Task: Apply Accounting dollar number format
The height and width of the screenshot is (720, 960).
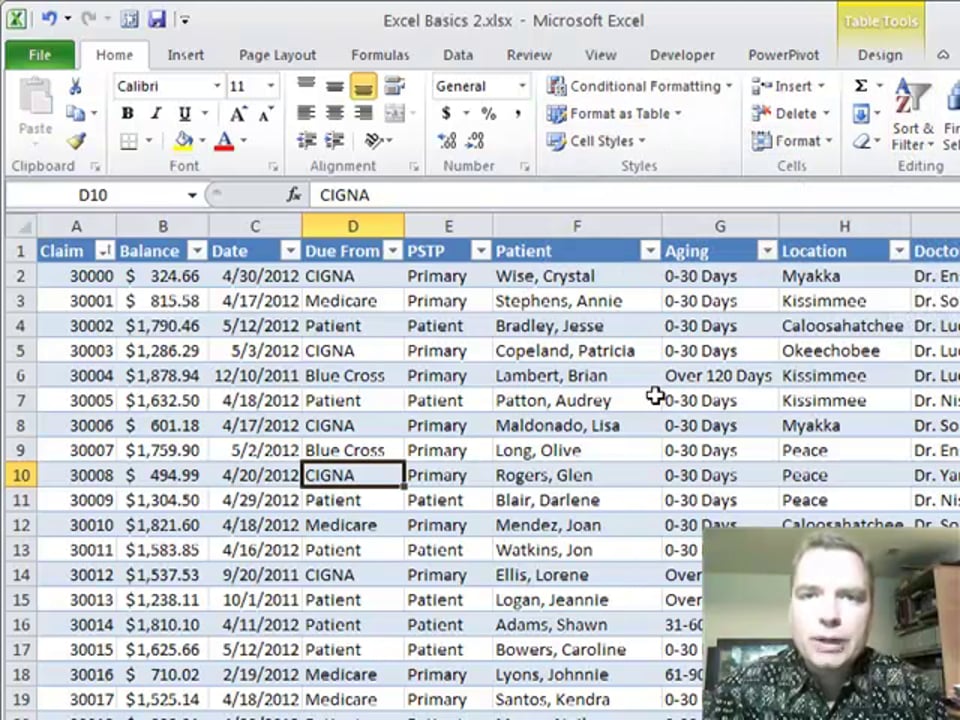Action: point(446,113)
